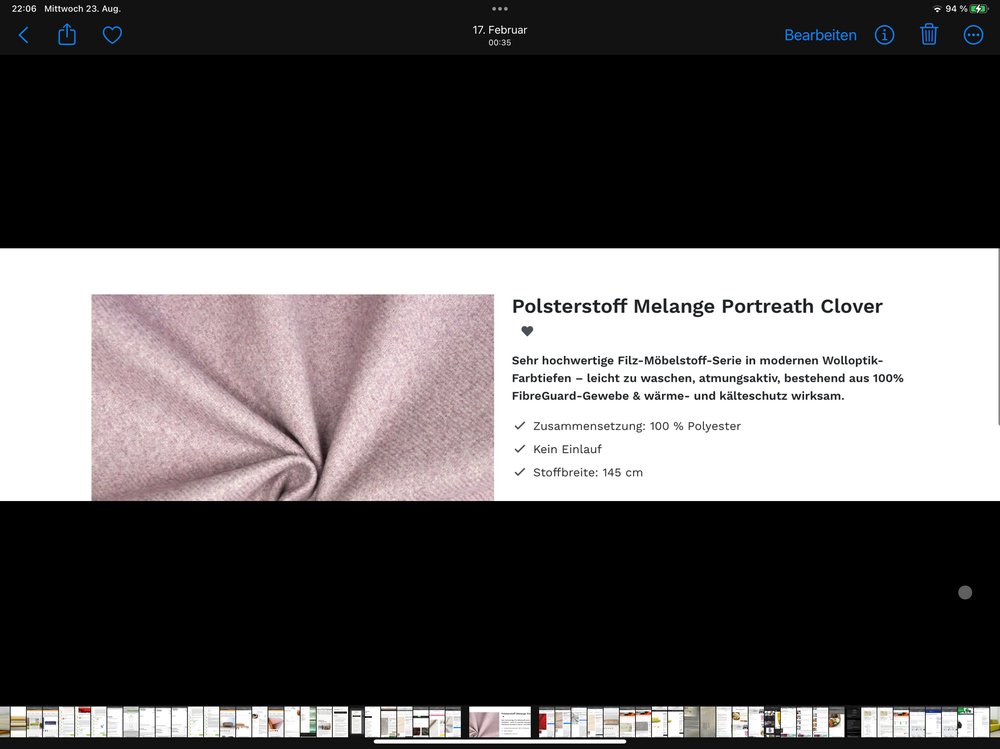This screenshot has width=1000, height=749.
Task: Select the red fabric thumbnail right of current
Action: (547, 722)
